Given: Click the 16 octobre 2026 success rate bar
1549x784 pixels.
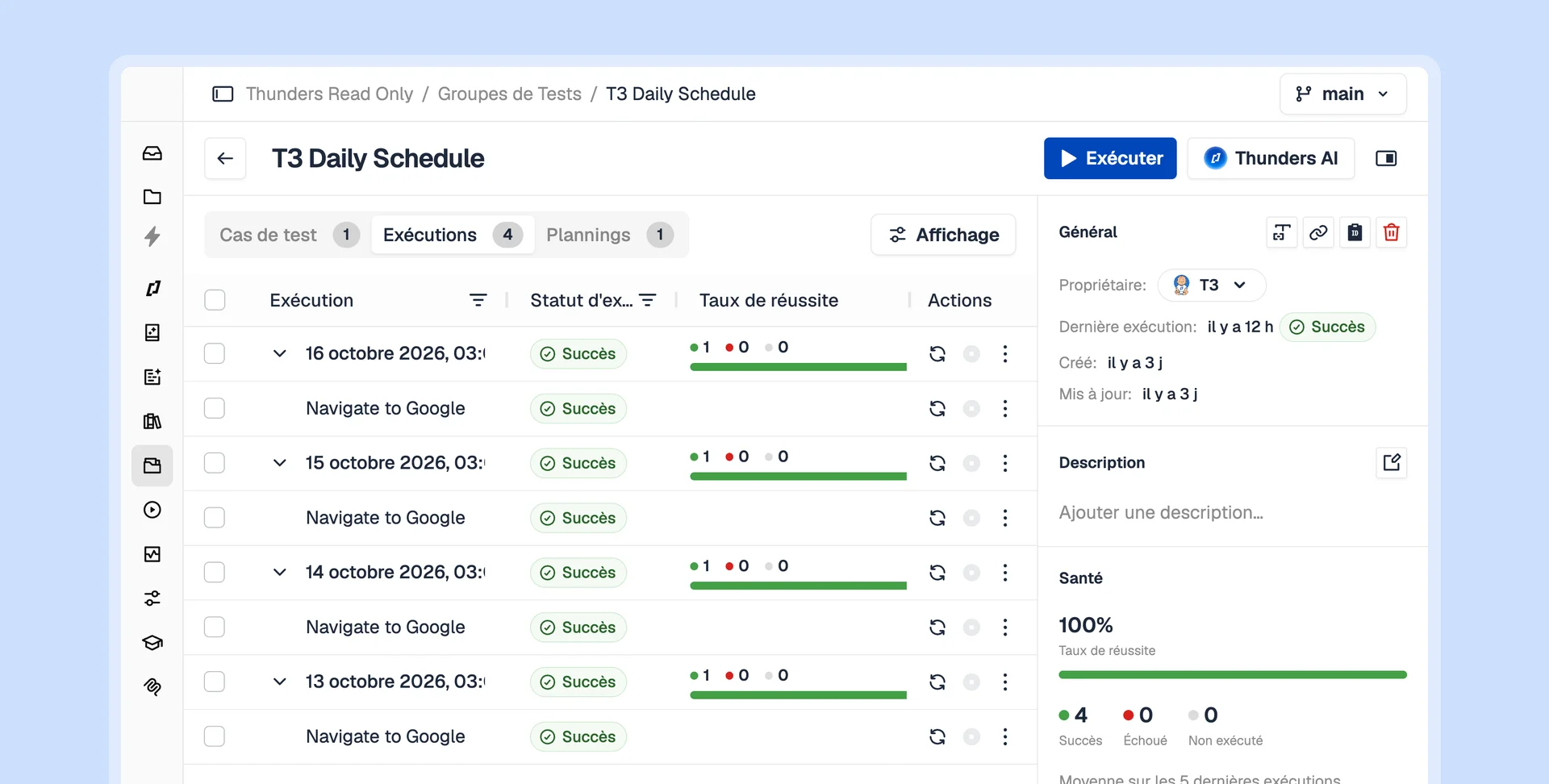Looking at the screenshot, I should point(798,367).
